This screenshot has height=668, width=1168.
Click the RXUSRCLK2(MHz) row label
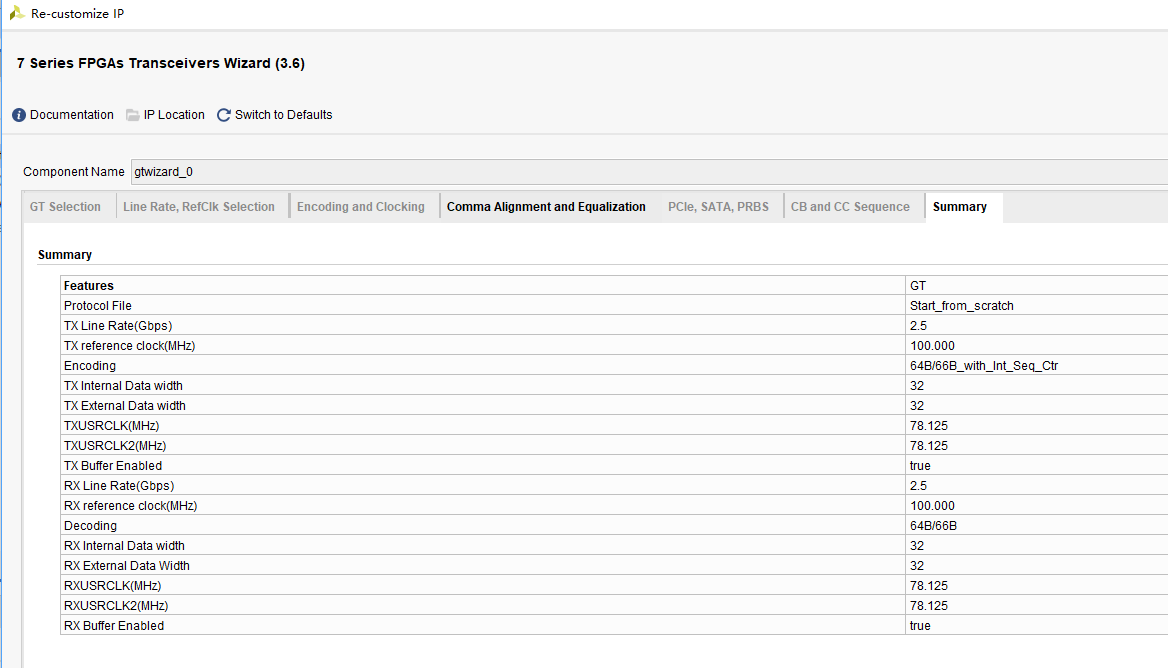116,606
